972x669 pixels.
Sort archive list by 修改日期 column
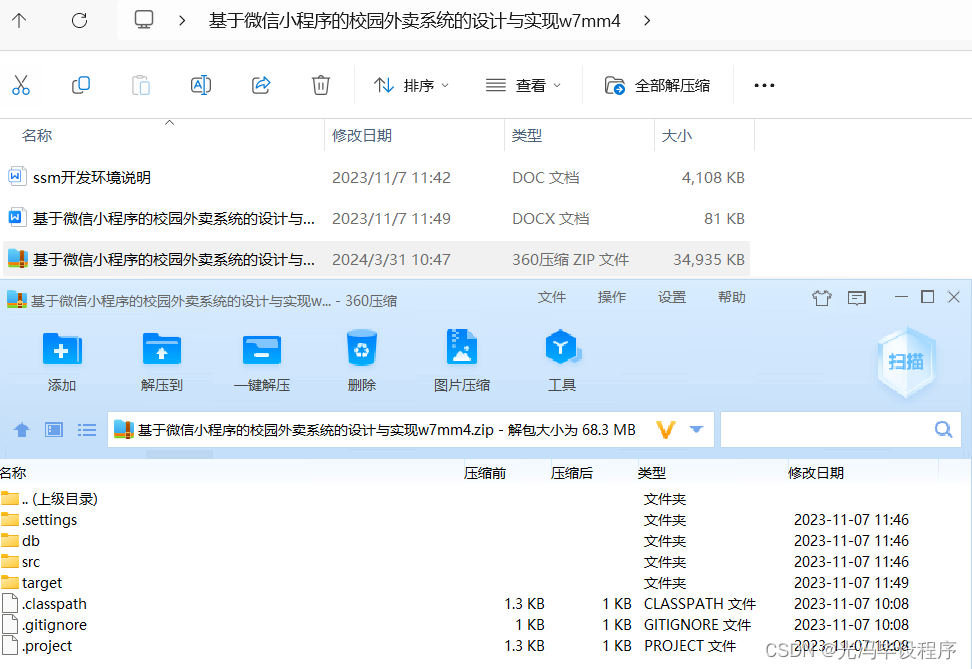(x=816, y=473)
